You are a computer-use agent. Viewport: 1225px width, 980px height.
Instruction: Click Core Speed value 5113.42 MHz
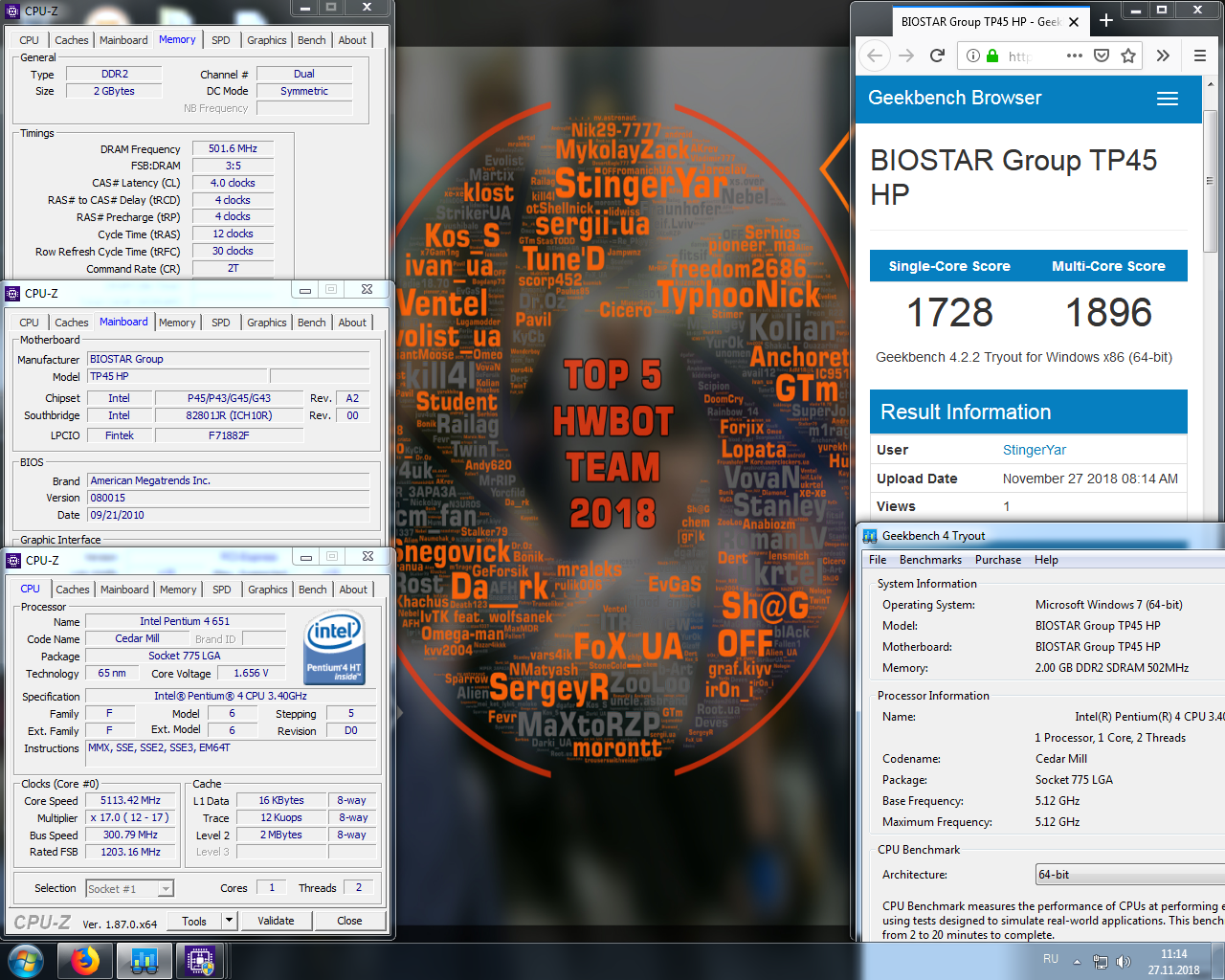pyautogui.click(x=131, y=800)
